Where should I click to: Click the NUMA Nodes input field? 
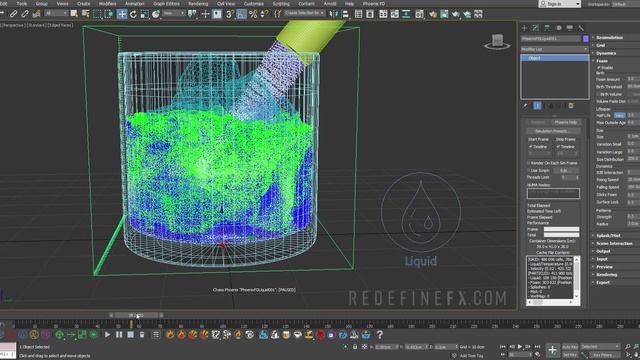tap(553, 193)
